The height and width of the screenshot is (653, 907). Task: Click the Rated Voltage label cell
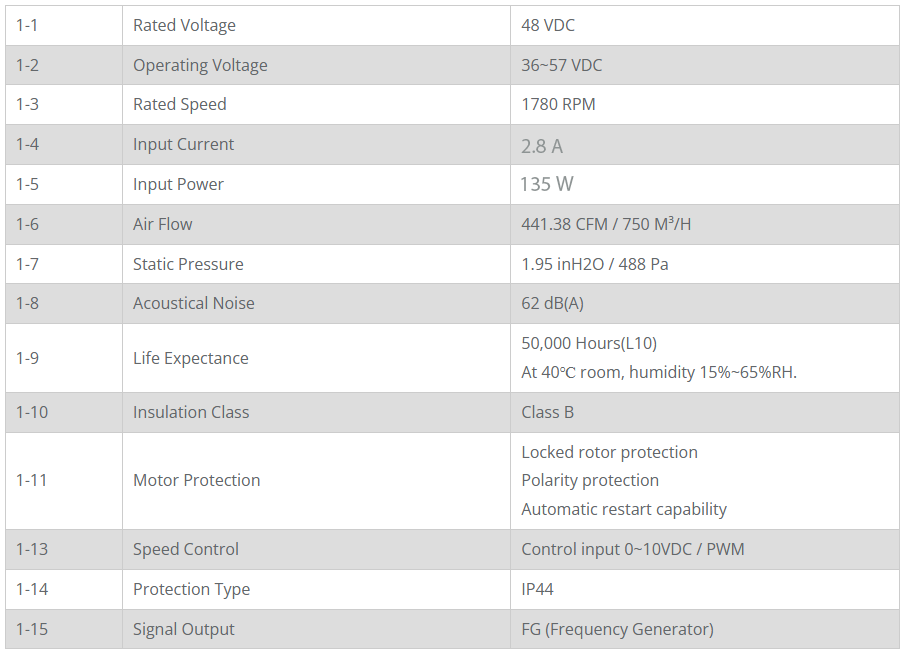(316, 25)
